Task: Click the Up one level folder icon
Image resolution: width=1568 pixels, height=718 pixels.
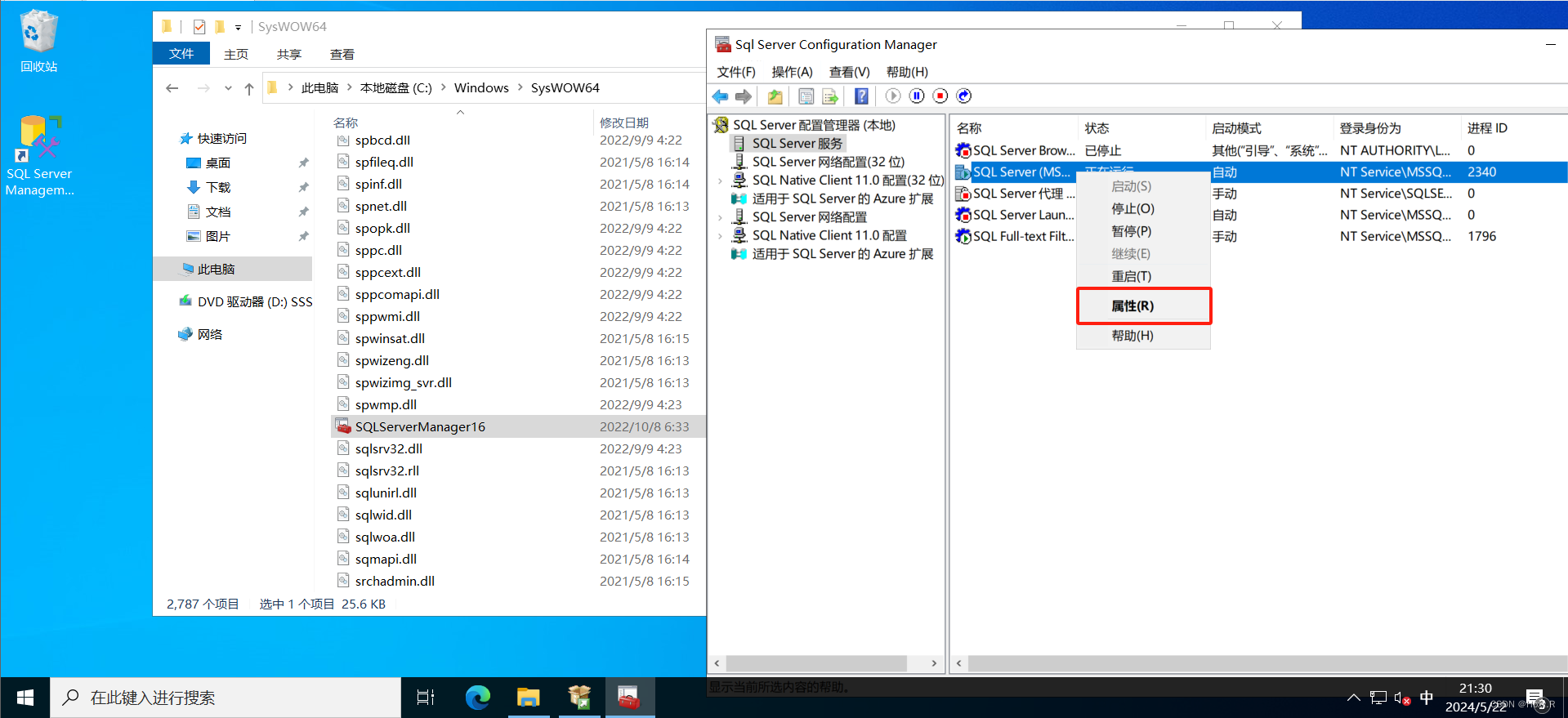Action: (x=775, y=96)
